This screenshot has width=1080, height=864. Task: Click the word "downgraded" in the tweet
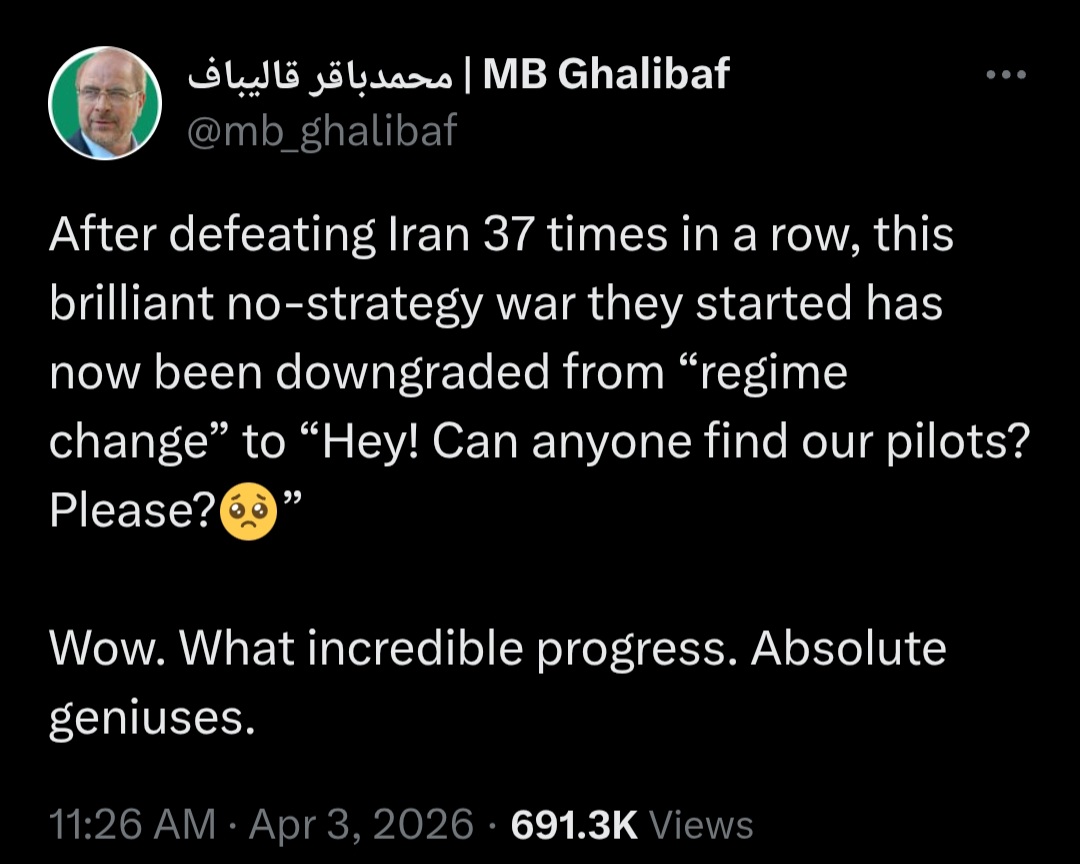point(412,373)
